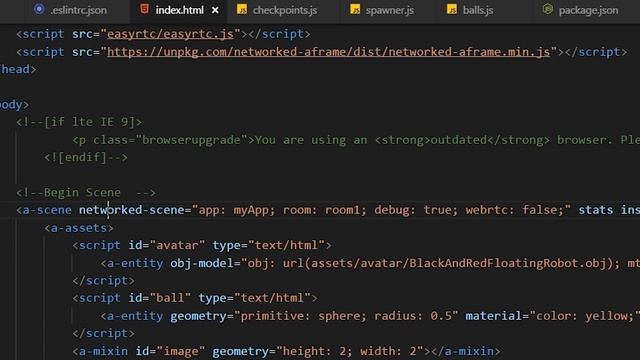Click the a-mixin id="image" text
This screenshot has width=640, height=360.
point(138,351)
